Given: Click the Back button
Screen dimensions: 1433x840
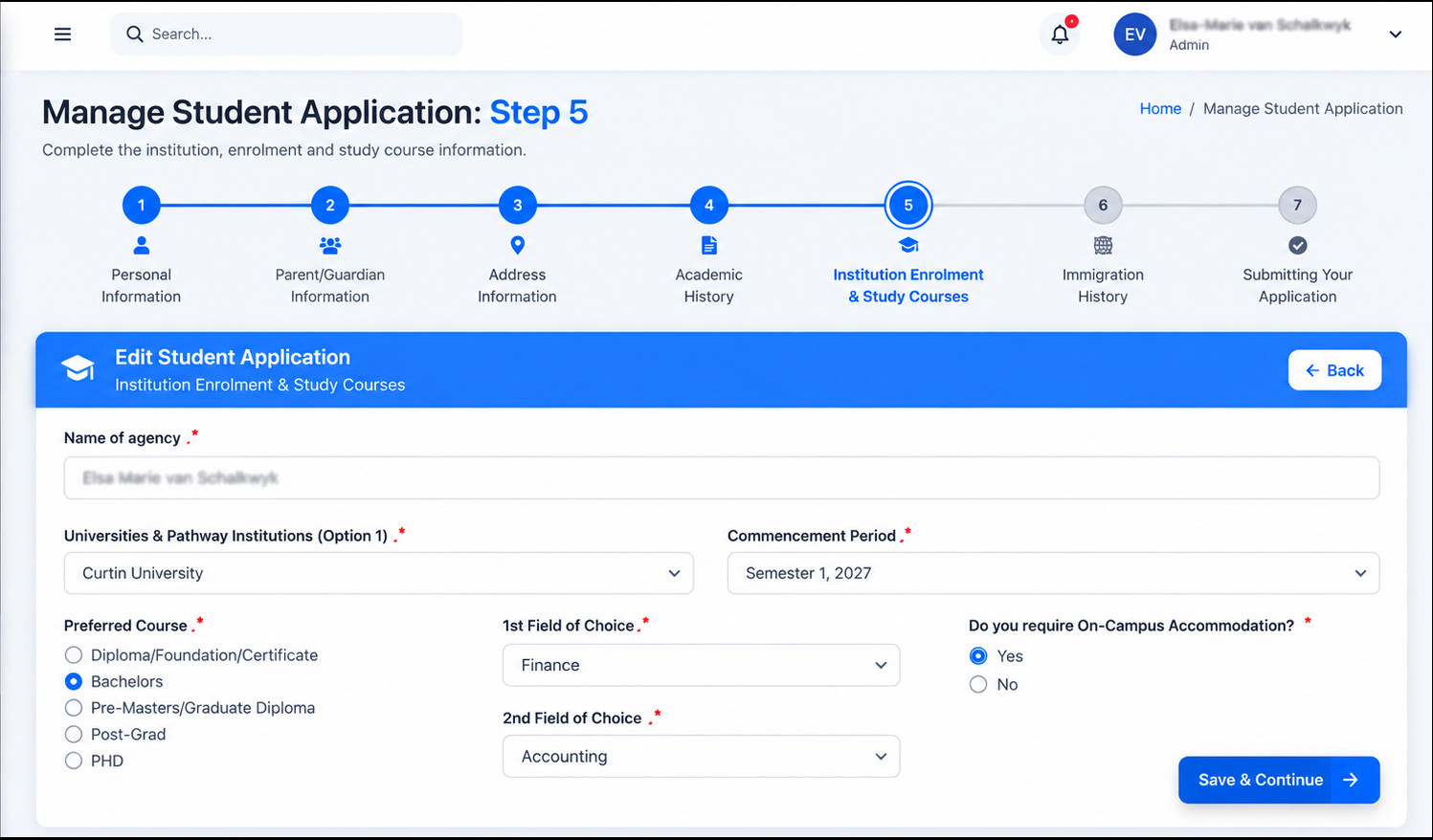Looking at the screenshot, I should (1334, 370).
